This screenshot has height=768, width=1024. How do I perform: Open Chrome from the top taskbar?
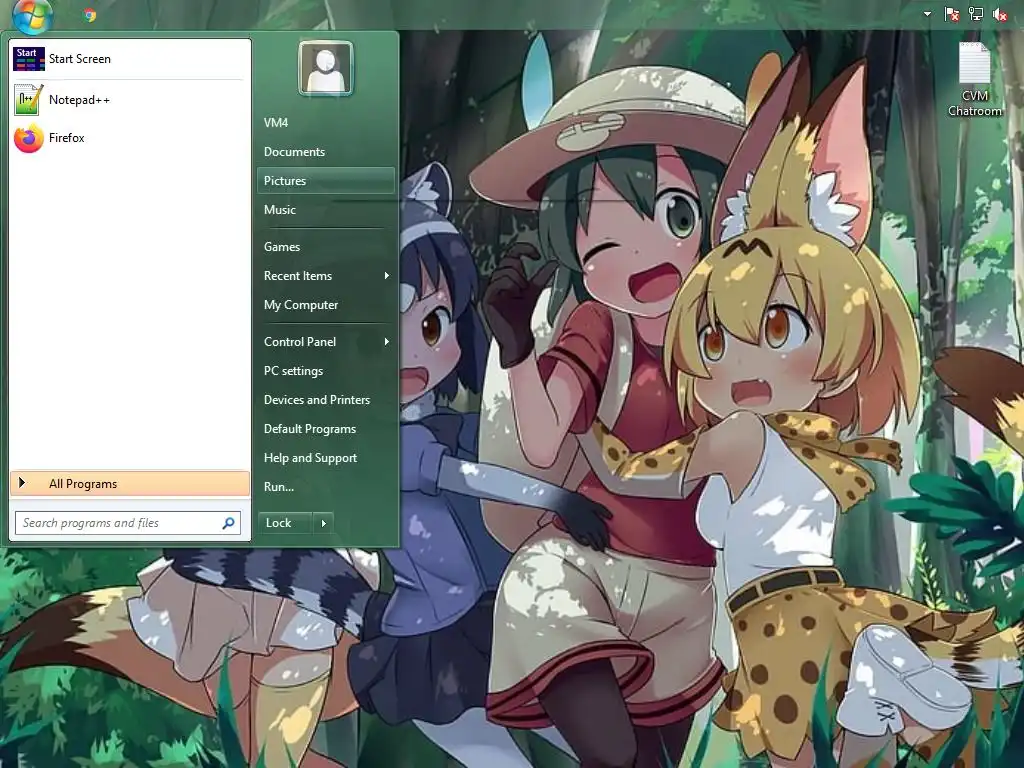point(90,15)
